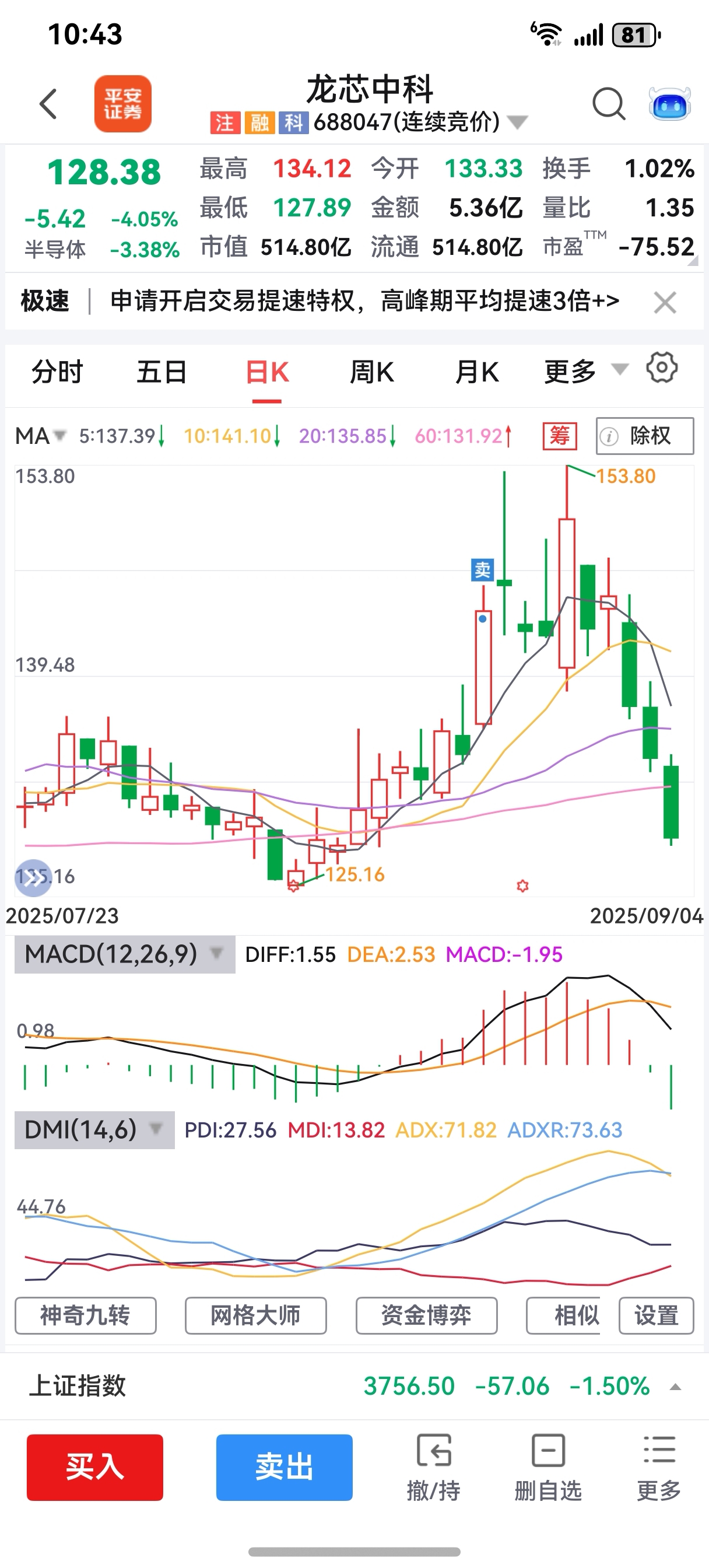Open the blue robot assistant icon
This screenshot has height=1568, width=709.
click(669, 104)
